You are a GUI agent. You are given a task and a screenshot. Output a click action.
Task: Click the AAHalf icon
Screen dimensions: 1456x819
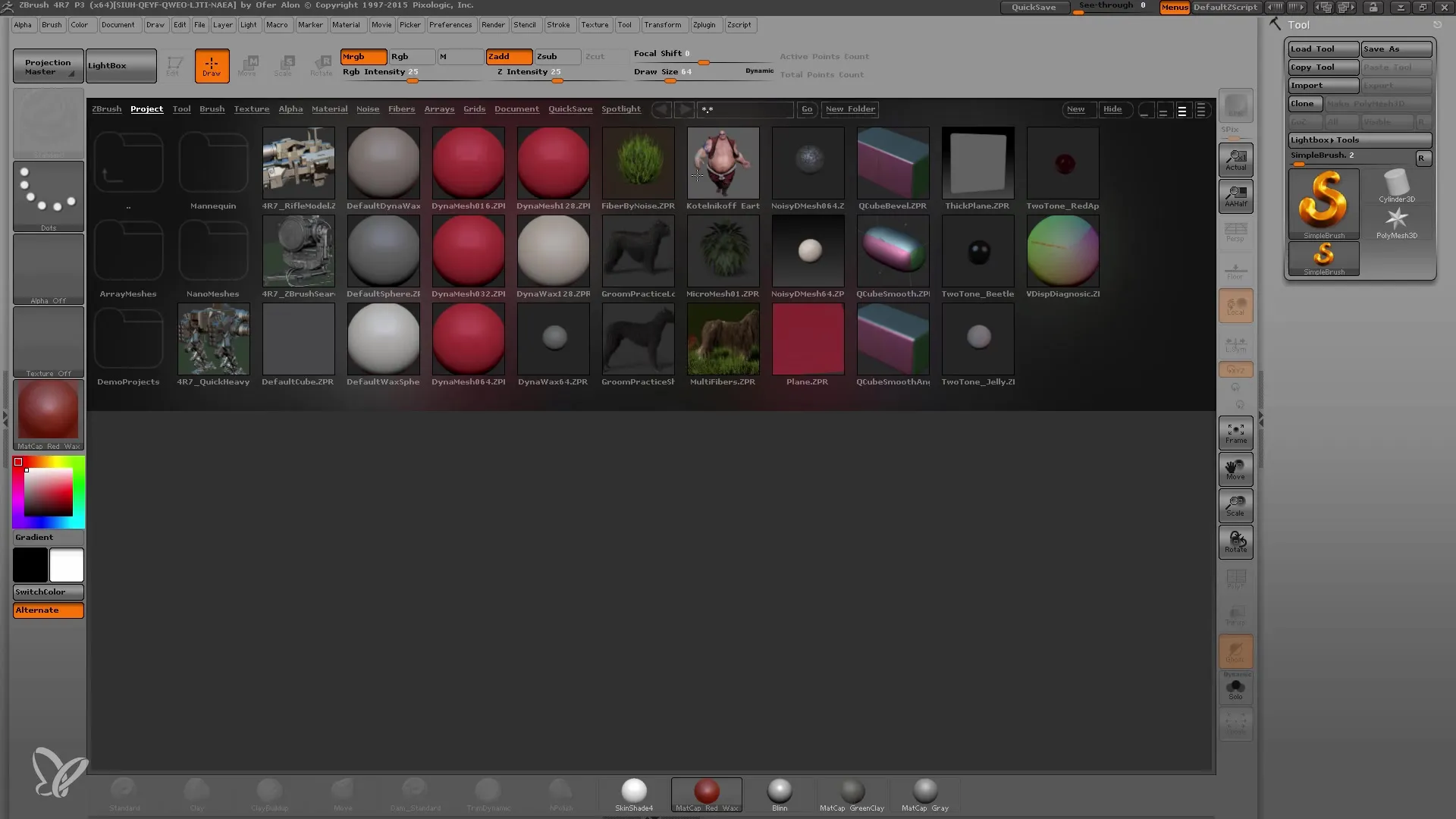(x=1235, y=196)
